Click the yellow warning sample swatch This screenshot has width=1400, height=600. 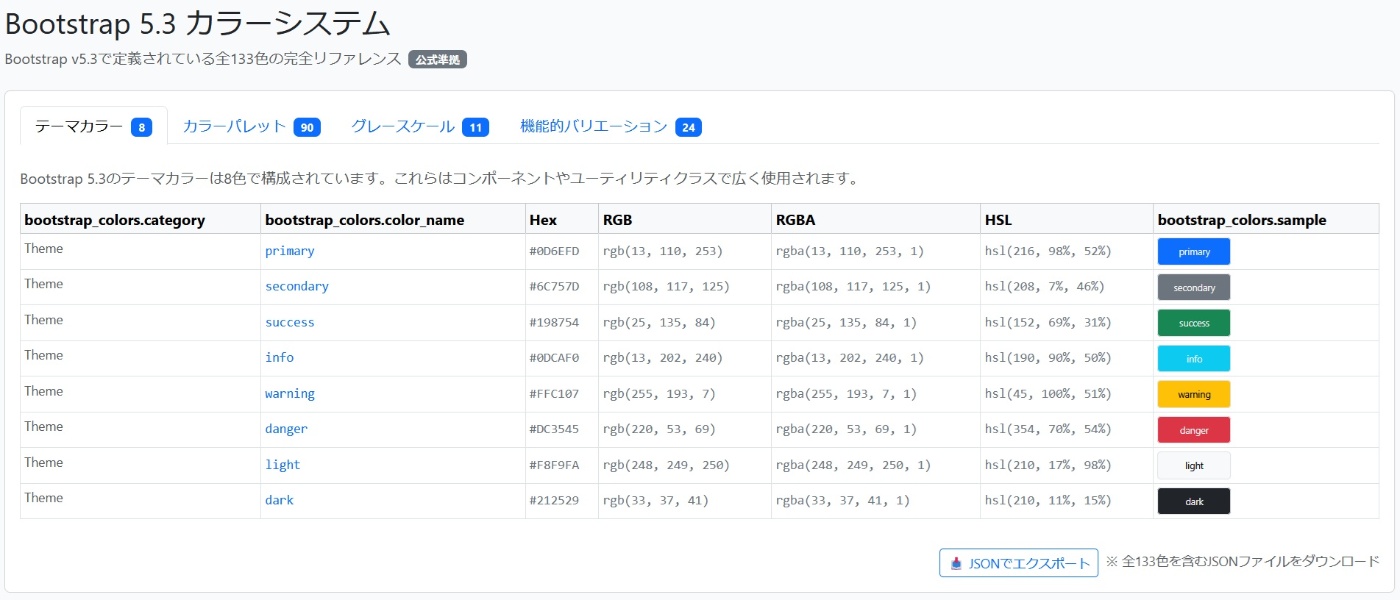[x=1194, y=394]
